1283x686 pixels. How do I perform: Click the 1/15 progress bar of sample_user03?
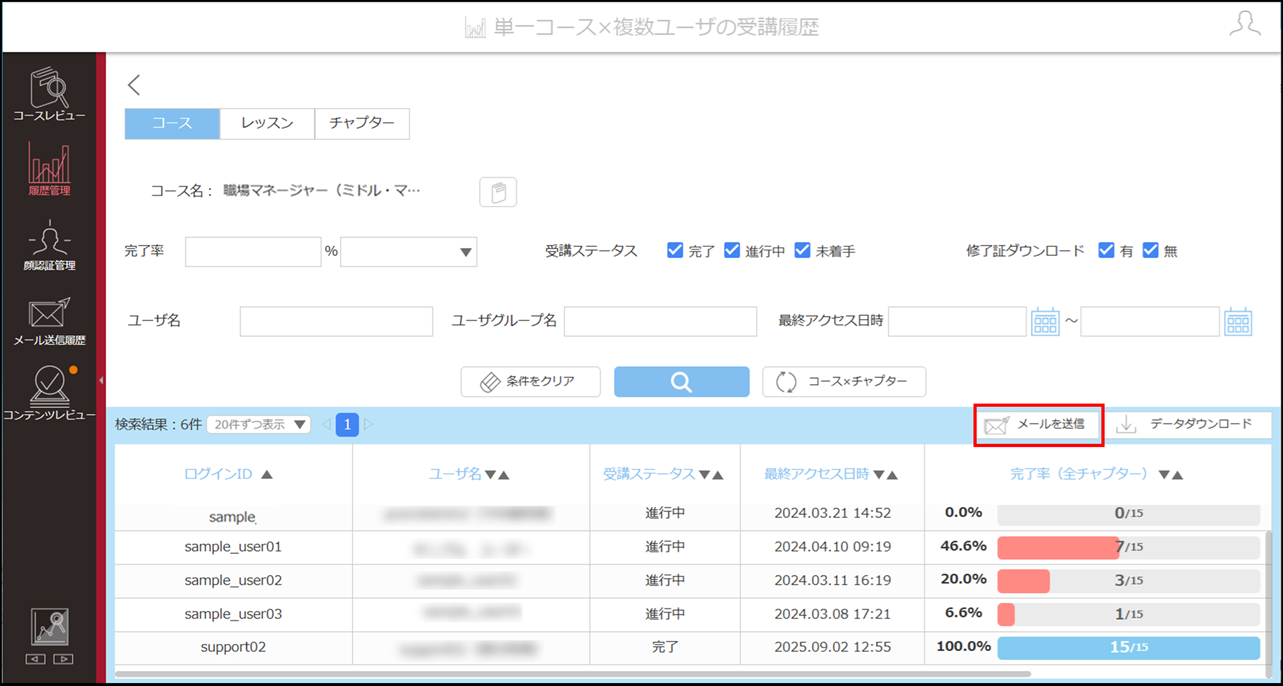point(1129,614)
